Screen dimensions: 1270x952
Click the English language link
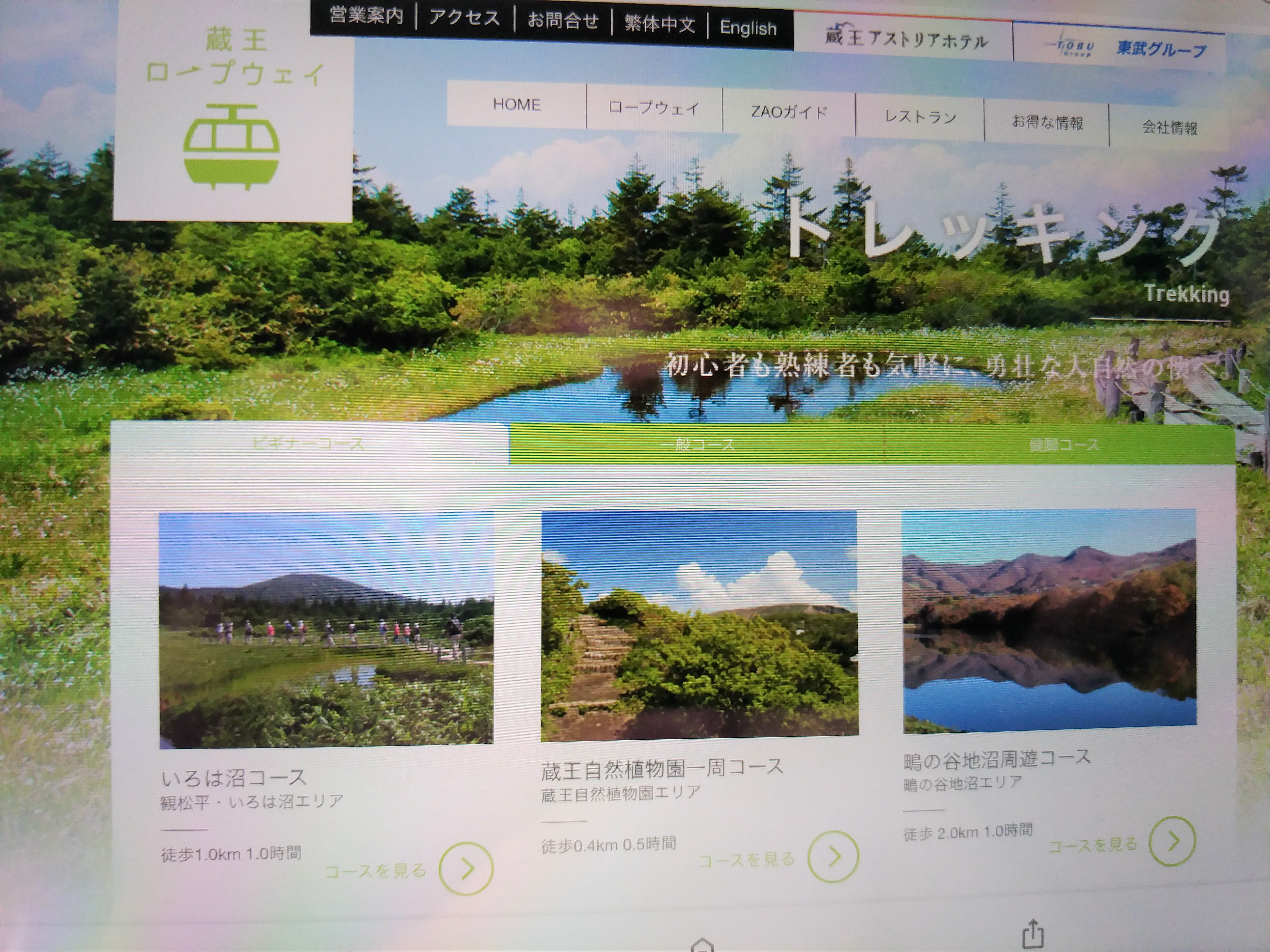click(x=748, y=28)
